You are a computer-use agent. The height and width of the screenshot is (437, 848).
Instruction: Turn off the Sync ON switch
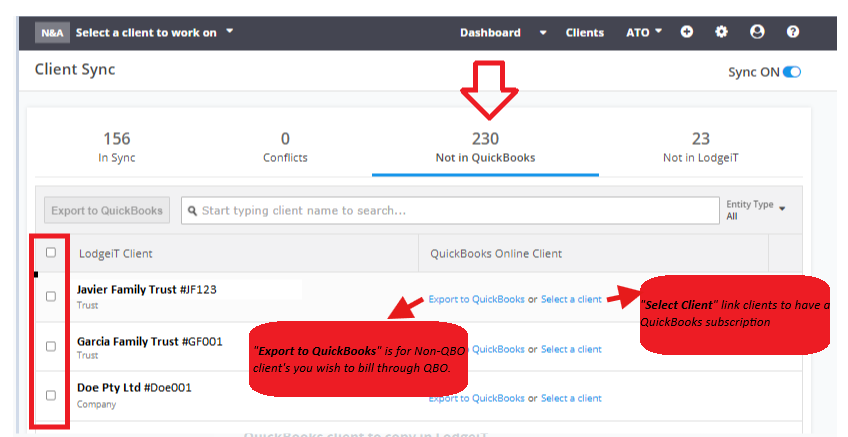coord(792,72)
